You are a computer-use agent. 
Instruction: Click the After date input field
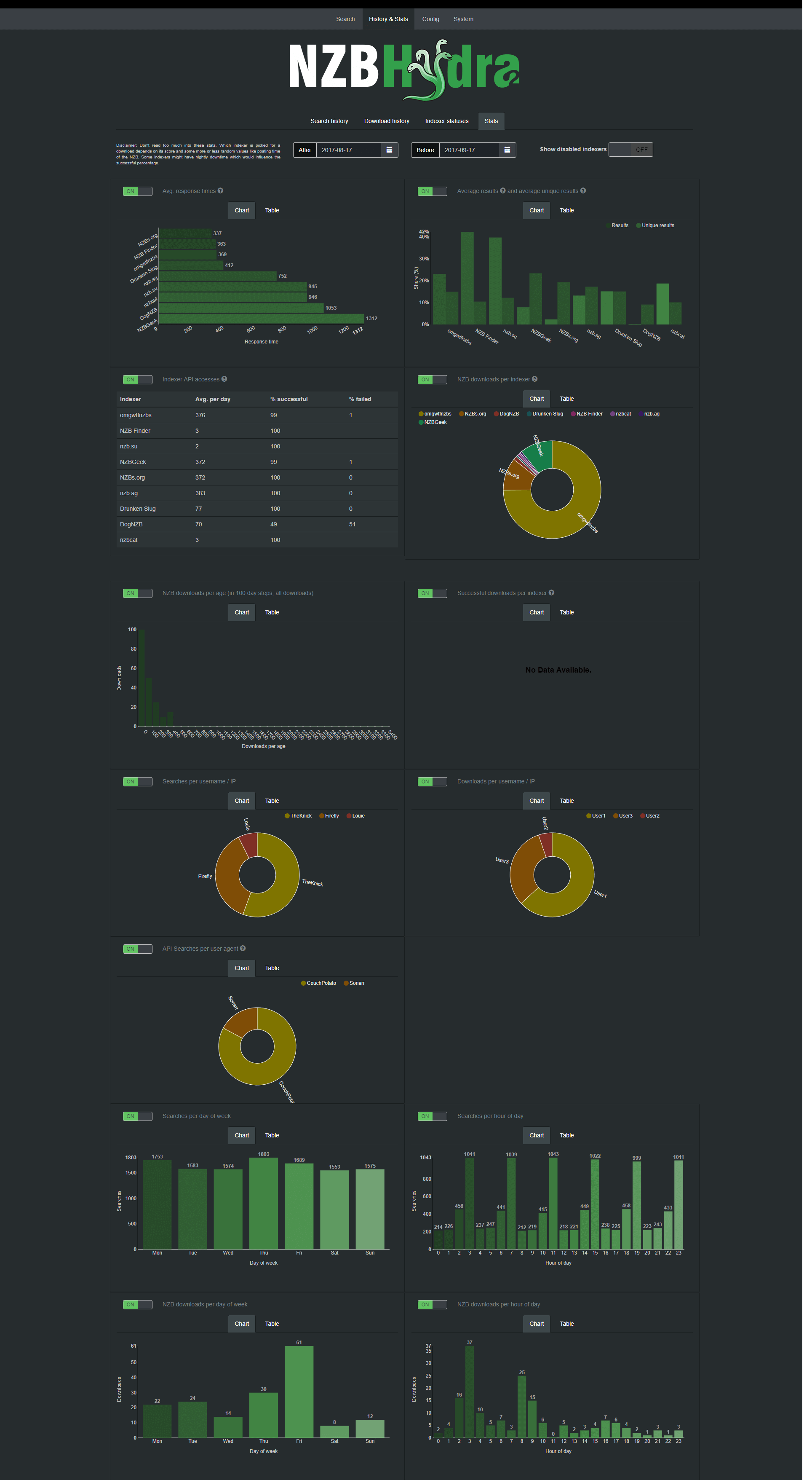[x=349, y=150]
